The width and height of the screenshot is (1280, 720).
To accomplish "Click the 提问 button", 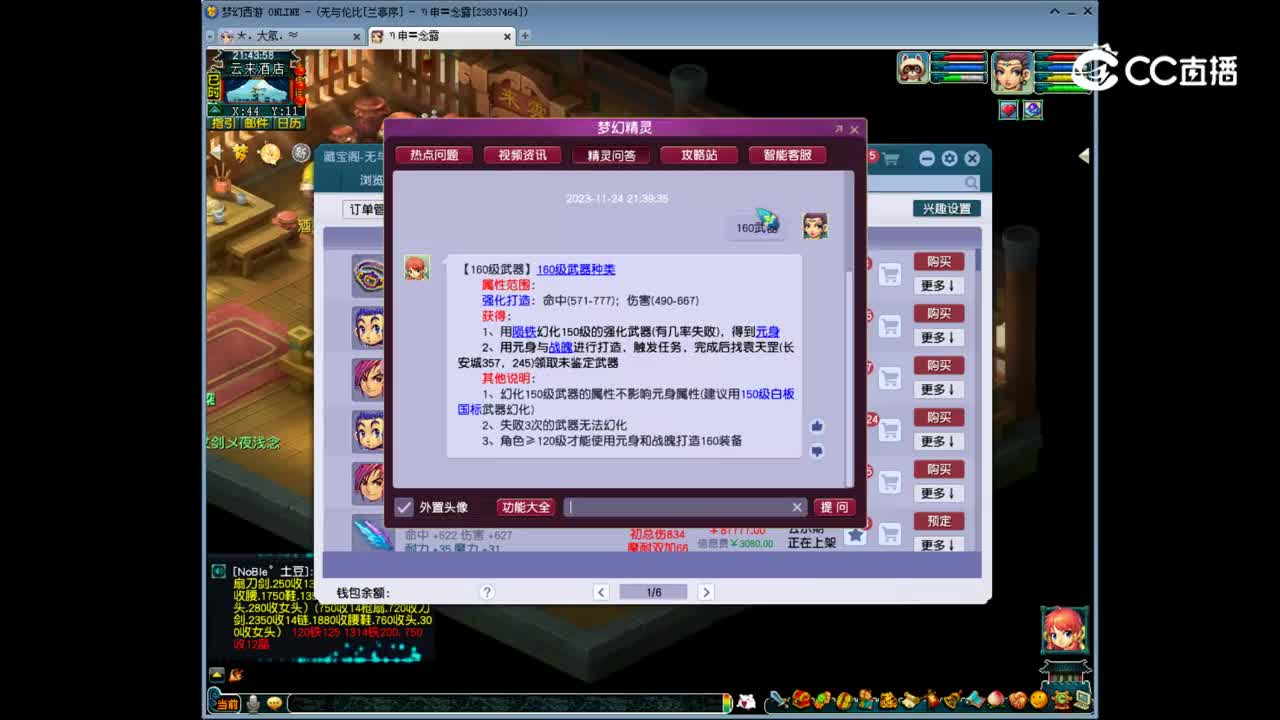I will tap(835, 507).
